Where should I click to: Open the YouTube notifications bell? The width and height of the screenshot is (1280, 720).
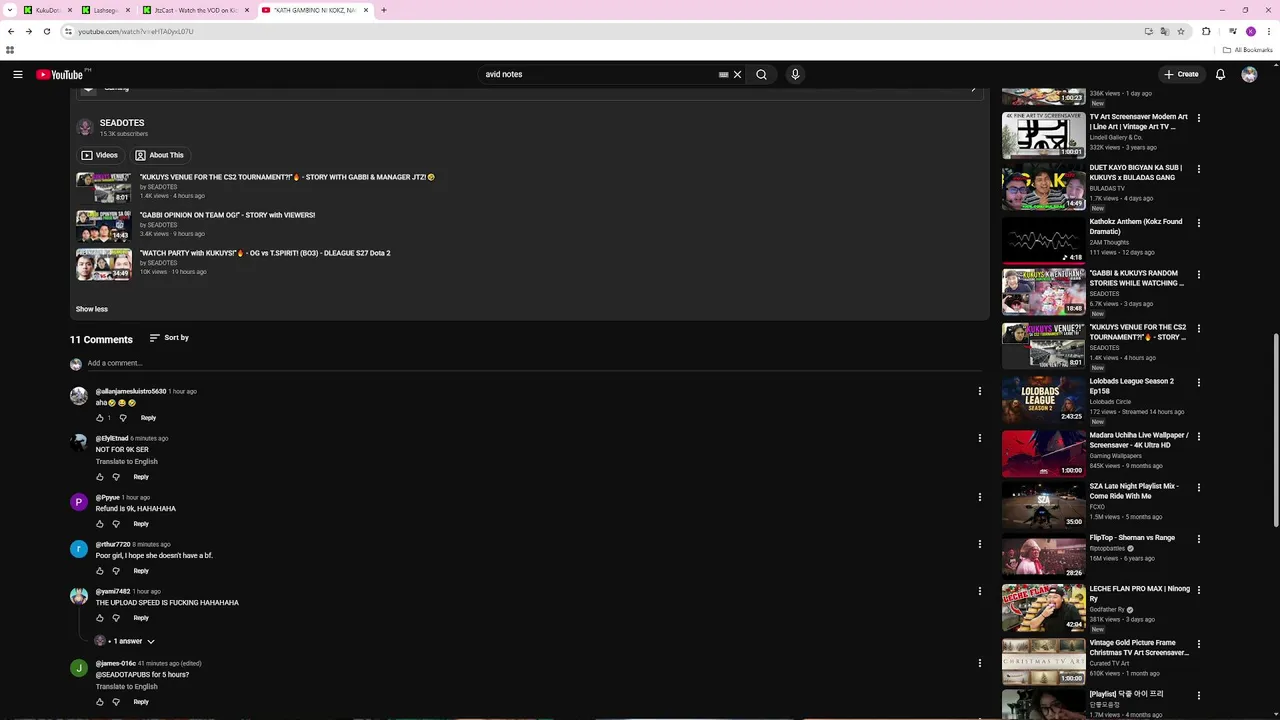(x=1220, y=74)
